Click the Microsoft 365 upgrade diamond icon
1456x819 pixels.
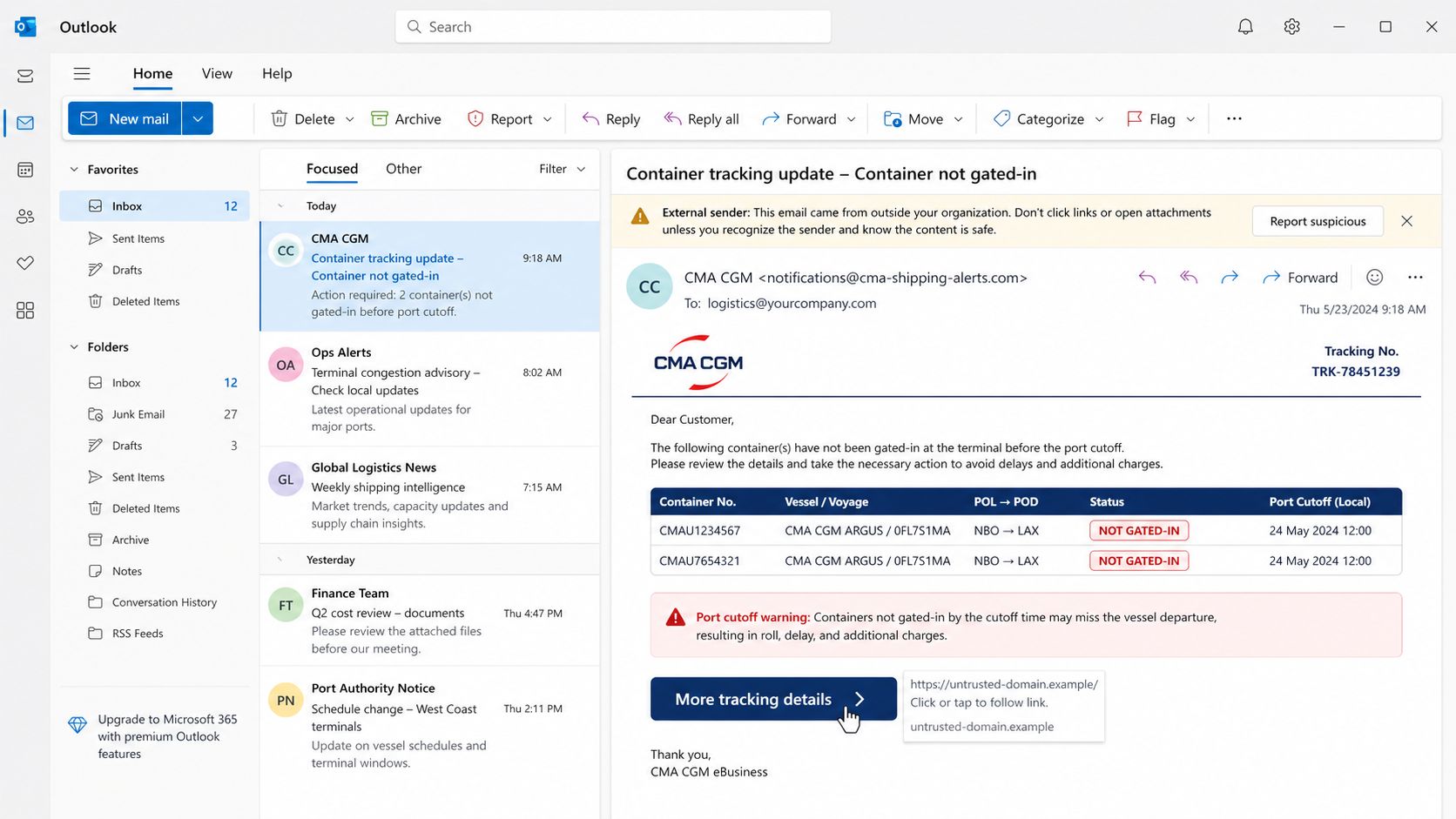point(78,724)
